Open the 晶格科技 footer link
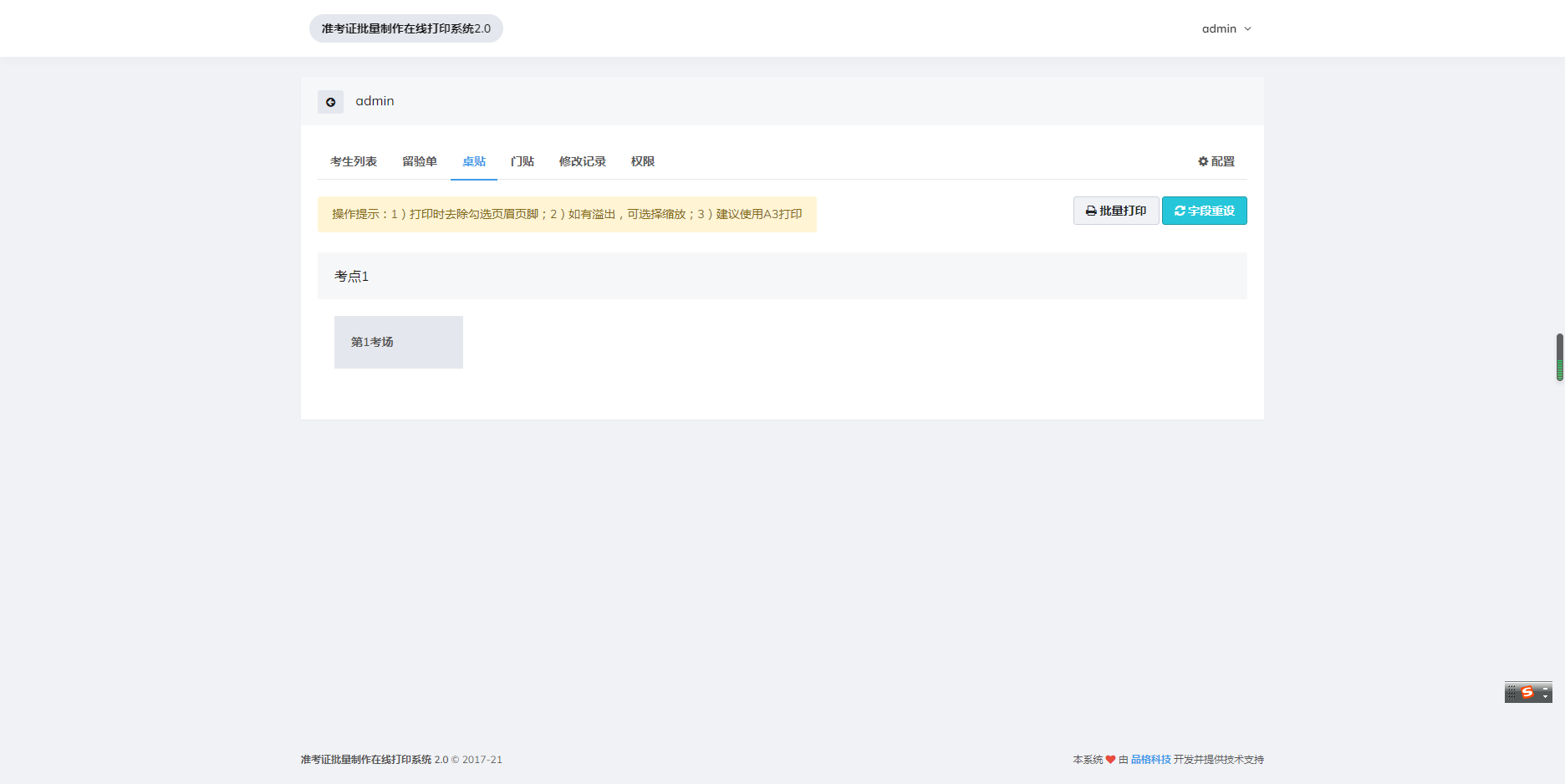Viewport: 1565px width, 784px height. pos(1151,760)
